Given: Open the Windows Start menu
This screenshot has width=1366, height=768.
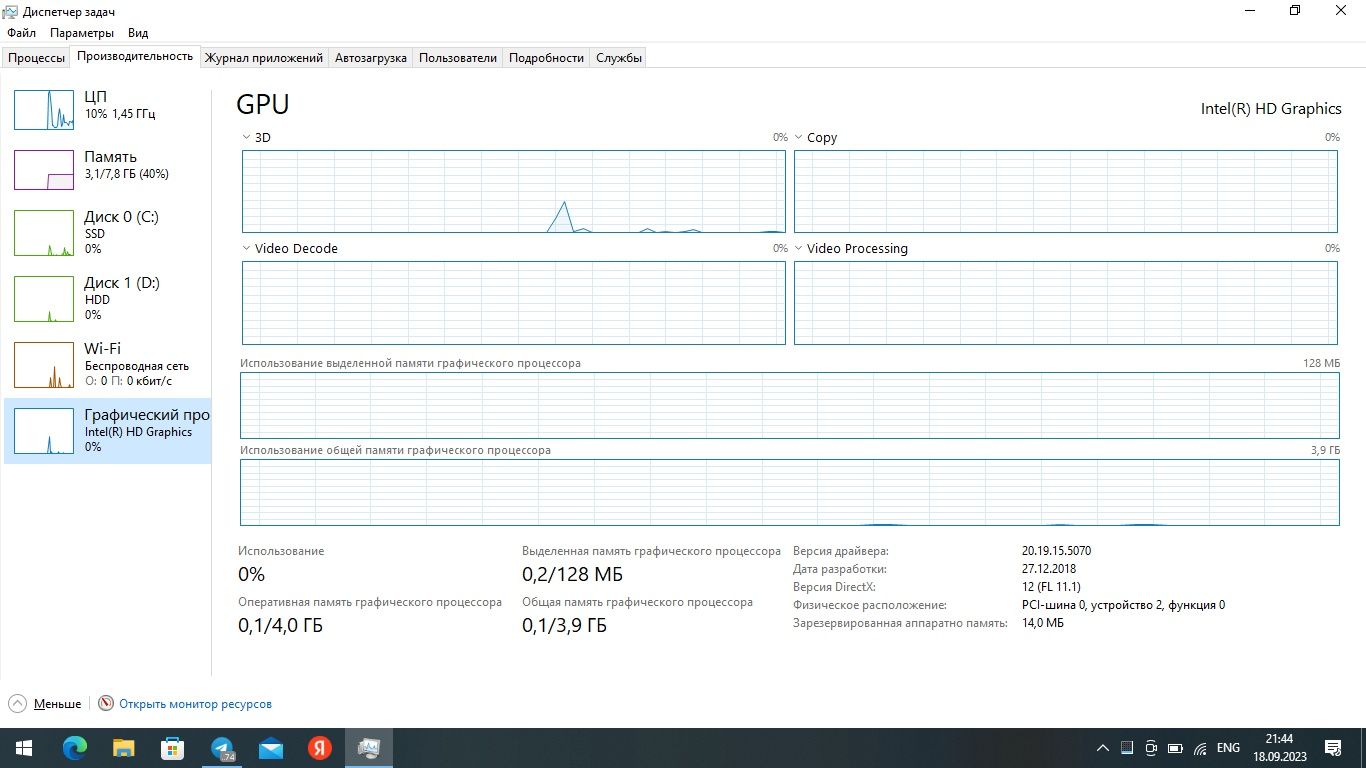Looking at the screenshot, I should point(24,748).
